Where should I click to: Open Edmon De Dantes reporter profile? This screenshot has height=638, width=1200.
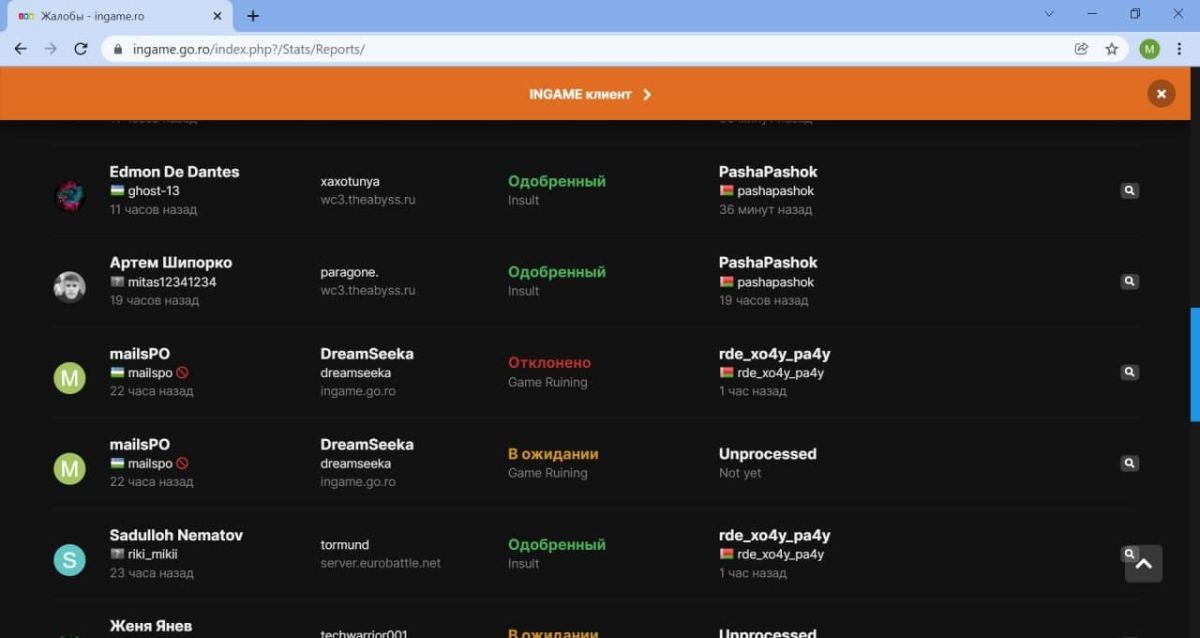(x=174, y=172)
